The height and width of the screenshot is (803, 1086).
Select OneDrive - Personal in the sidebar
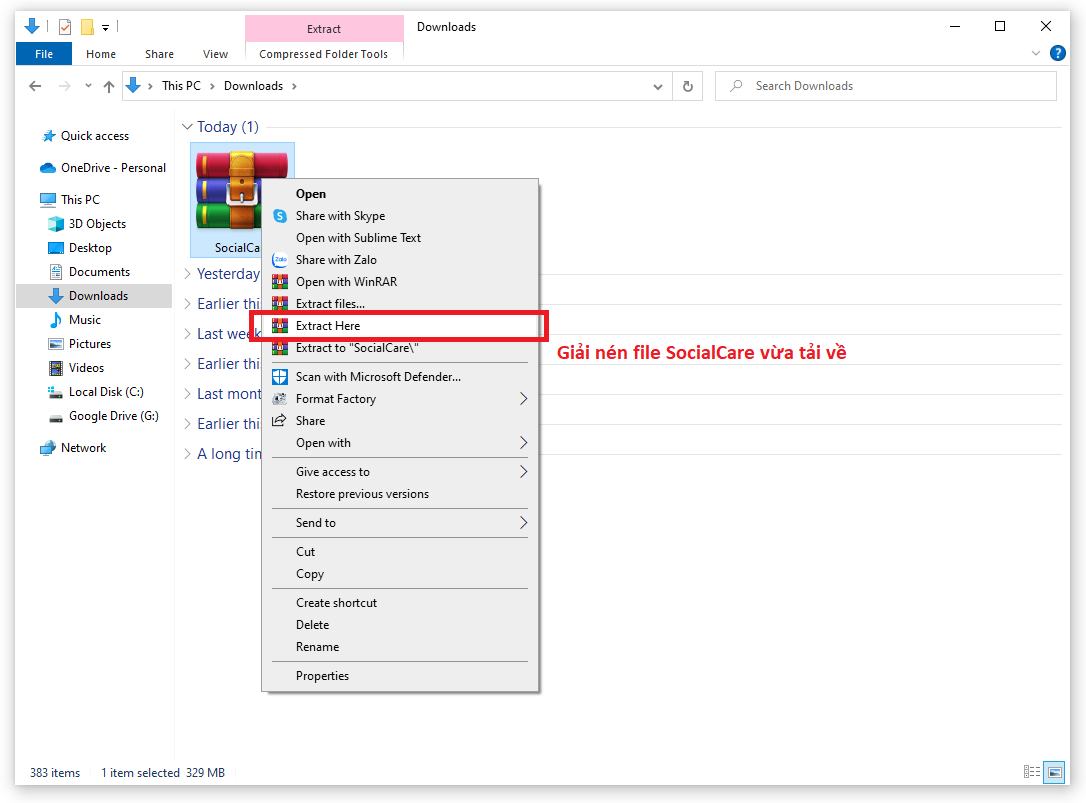pyautogui.click(x=103, y=168)
